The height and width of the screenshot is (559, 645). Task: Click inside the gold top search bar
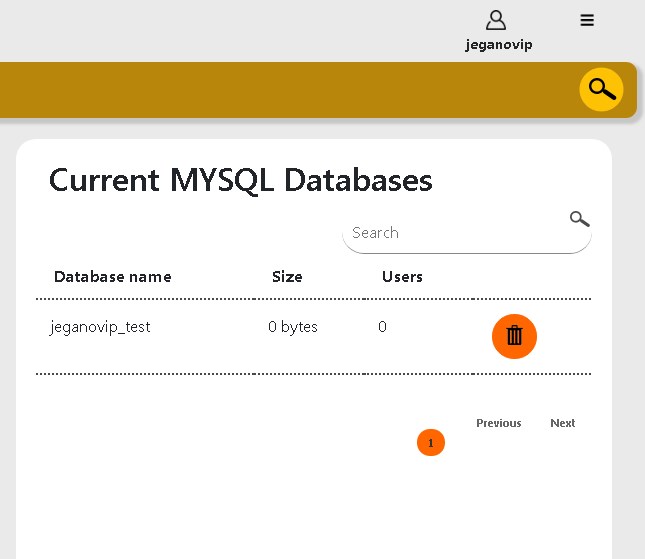tap(280, 90)
